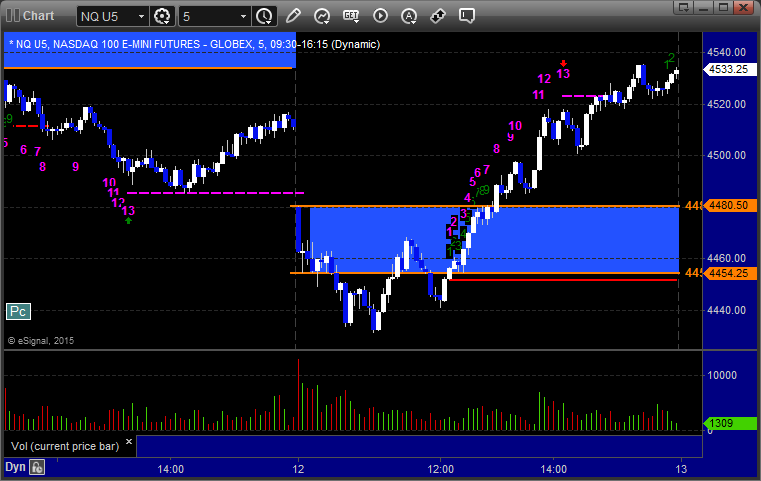761x481 pixels.
Task: Click the 4460.00 price axis label
Action: coord(727,258)
